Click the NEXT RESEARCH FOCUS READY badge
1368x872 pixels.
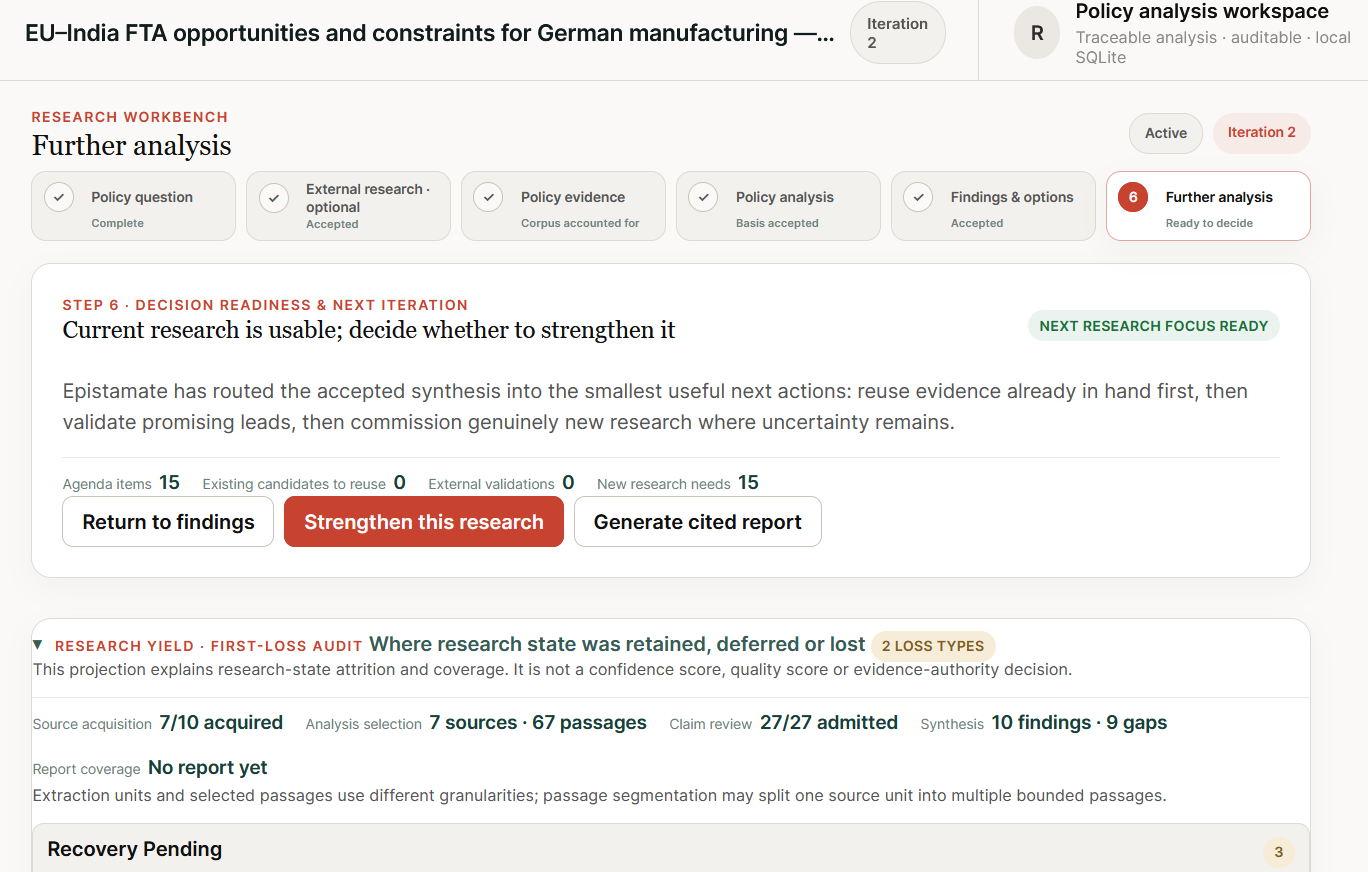1154,326
